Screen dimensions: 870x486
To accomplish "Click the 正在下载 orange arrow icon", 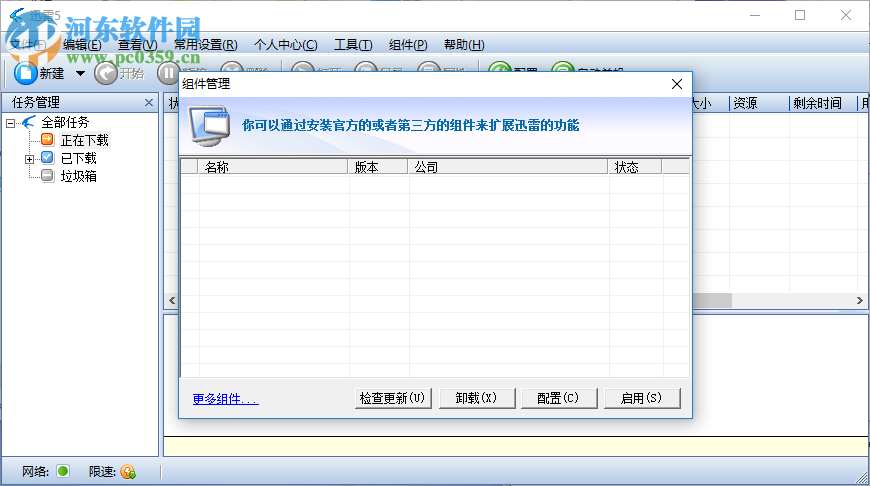I will [48, 140].
